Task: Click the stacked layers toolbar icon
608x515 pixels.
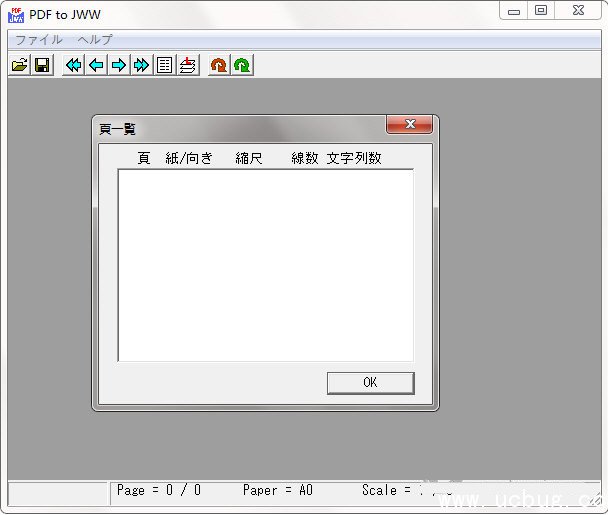Action: [187, 65]
